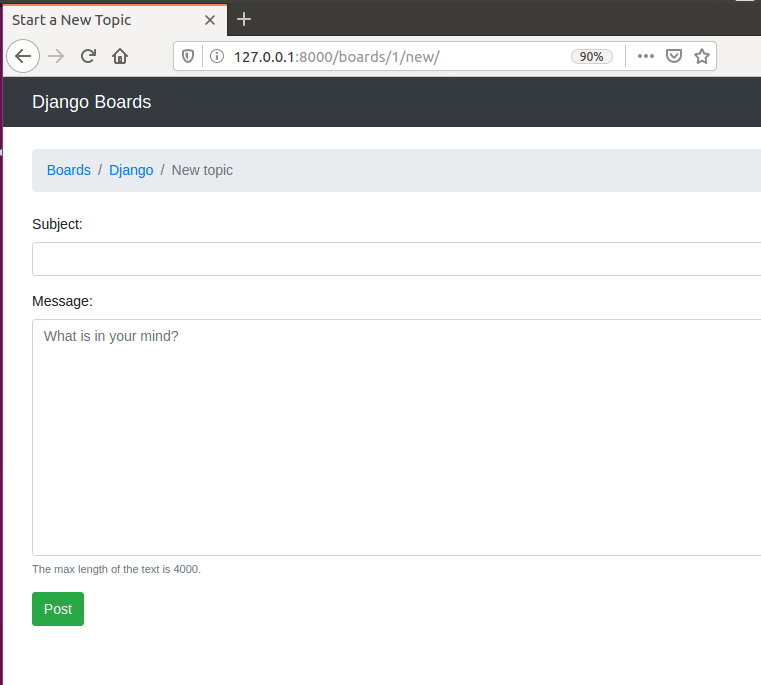The image size is (761, 685).
Task: Focus the Message textarea
Action: coord(397,437)
